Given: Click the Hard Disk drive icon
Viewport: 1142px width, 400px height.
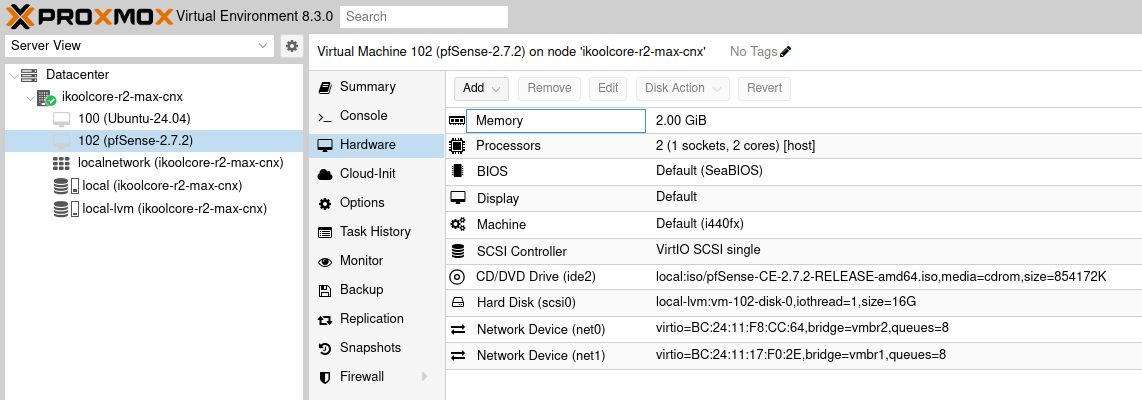Looking at the screenshot, I should 457,302.
